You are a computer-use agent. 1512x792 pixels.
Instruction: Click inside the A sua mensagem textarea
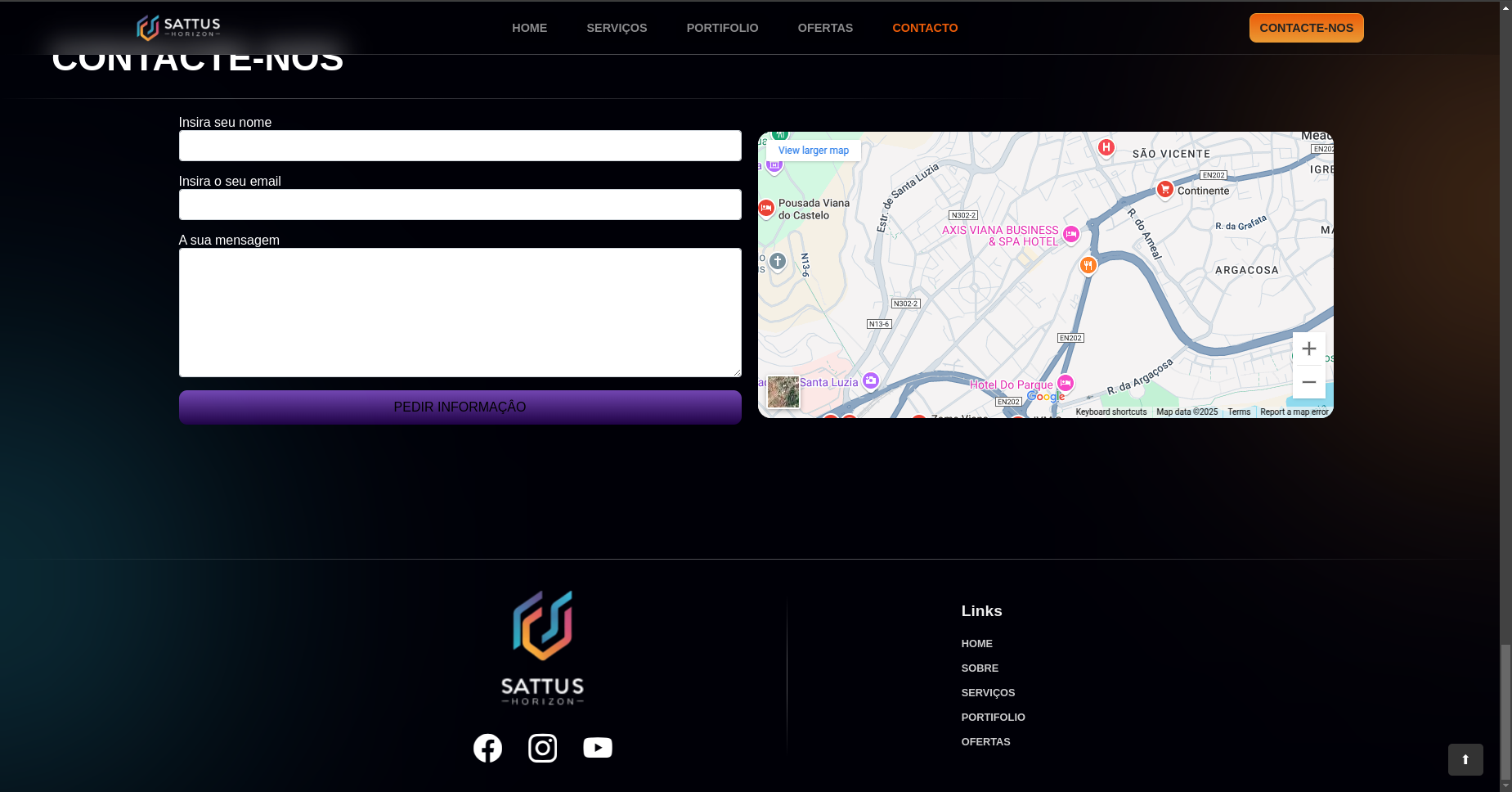point(460,313)
